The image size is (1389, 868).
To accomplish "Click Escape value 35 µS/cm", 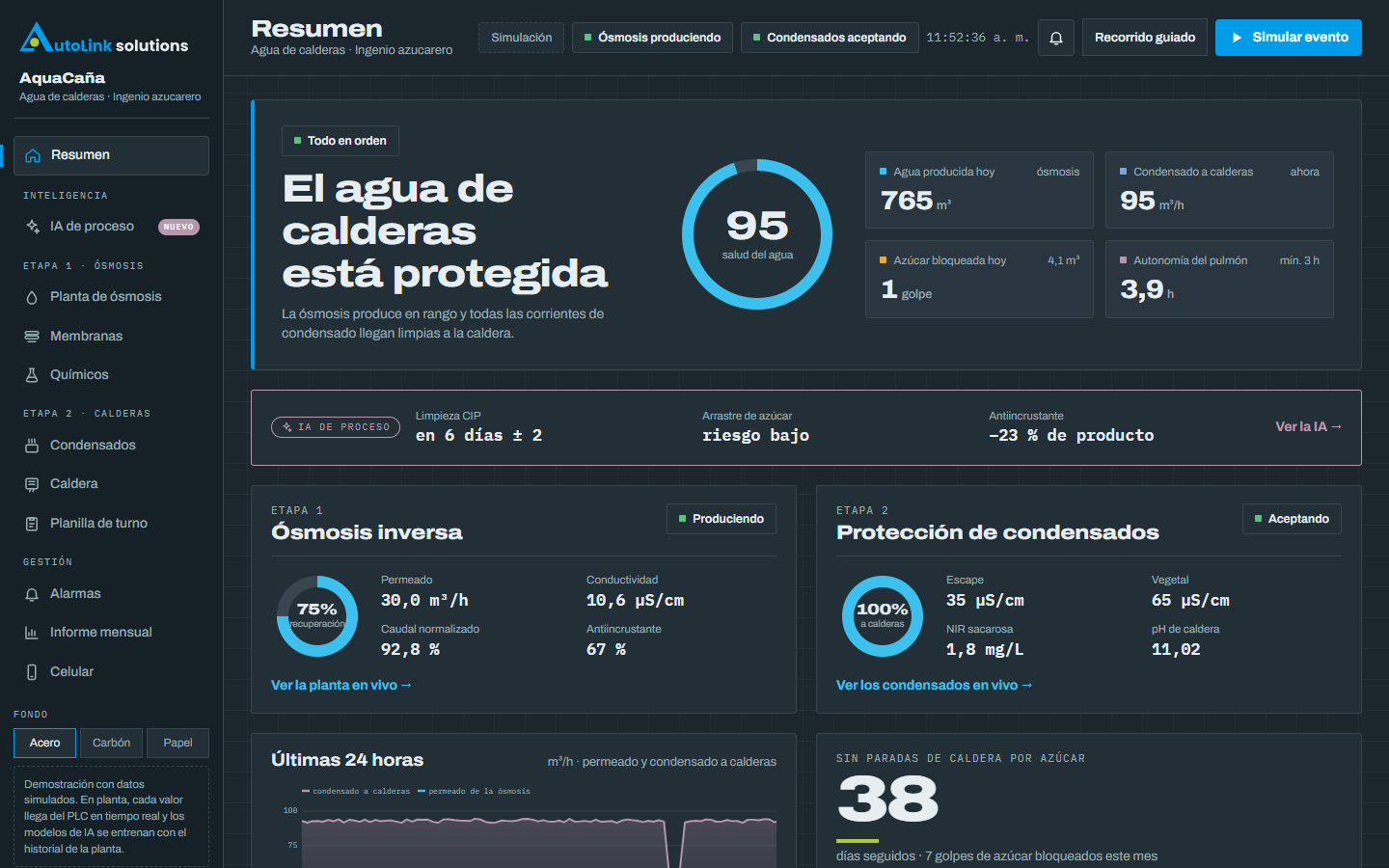I will click(985, 601).
